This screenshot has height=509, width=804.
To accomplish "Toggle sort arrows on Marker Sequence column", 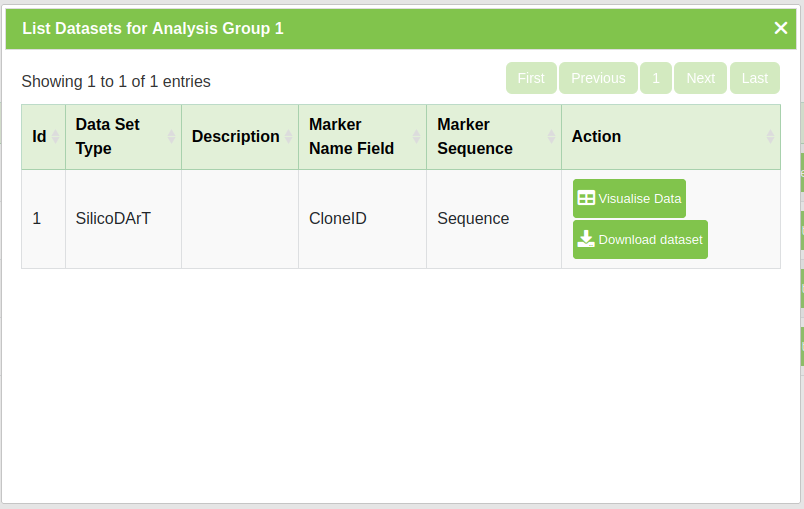I will coord(551,137).
